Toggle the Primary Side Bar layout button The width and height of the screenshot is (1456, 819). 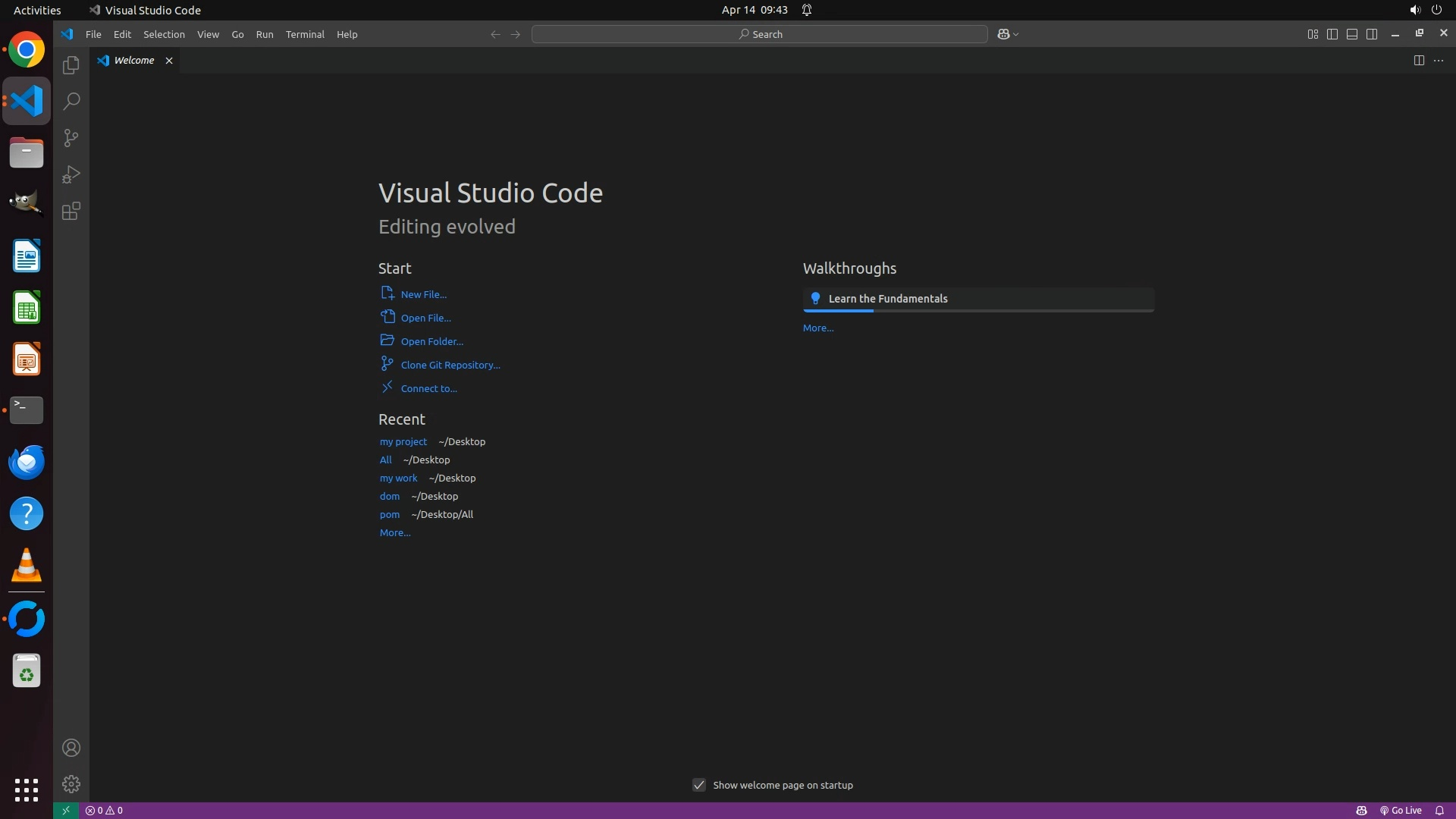1332,34
